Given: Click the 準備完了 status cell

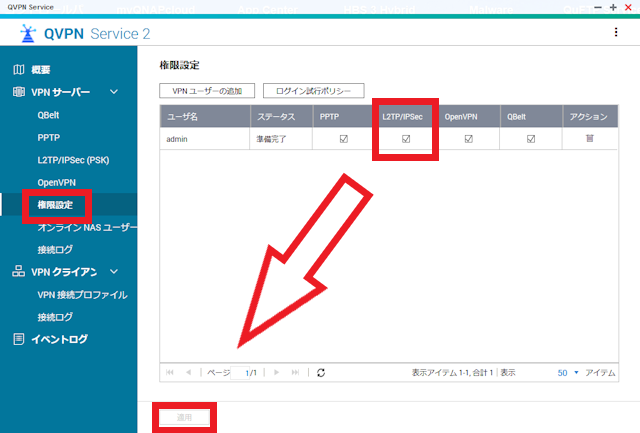Looking at the screenshot, I should coord(281,139).
